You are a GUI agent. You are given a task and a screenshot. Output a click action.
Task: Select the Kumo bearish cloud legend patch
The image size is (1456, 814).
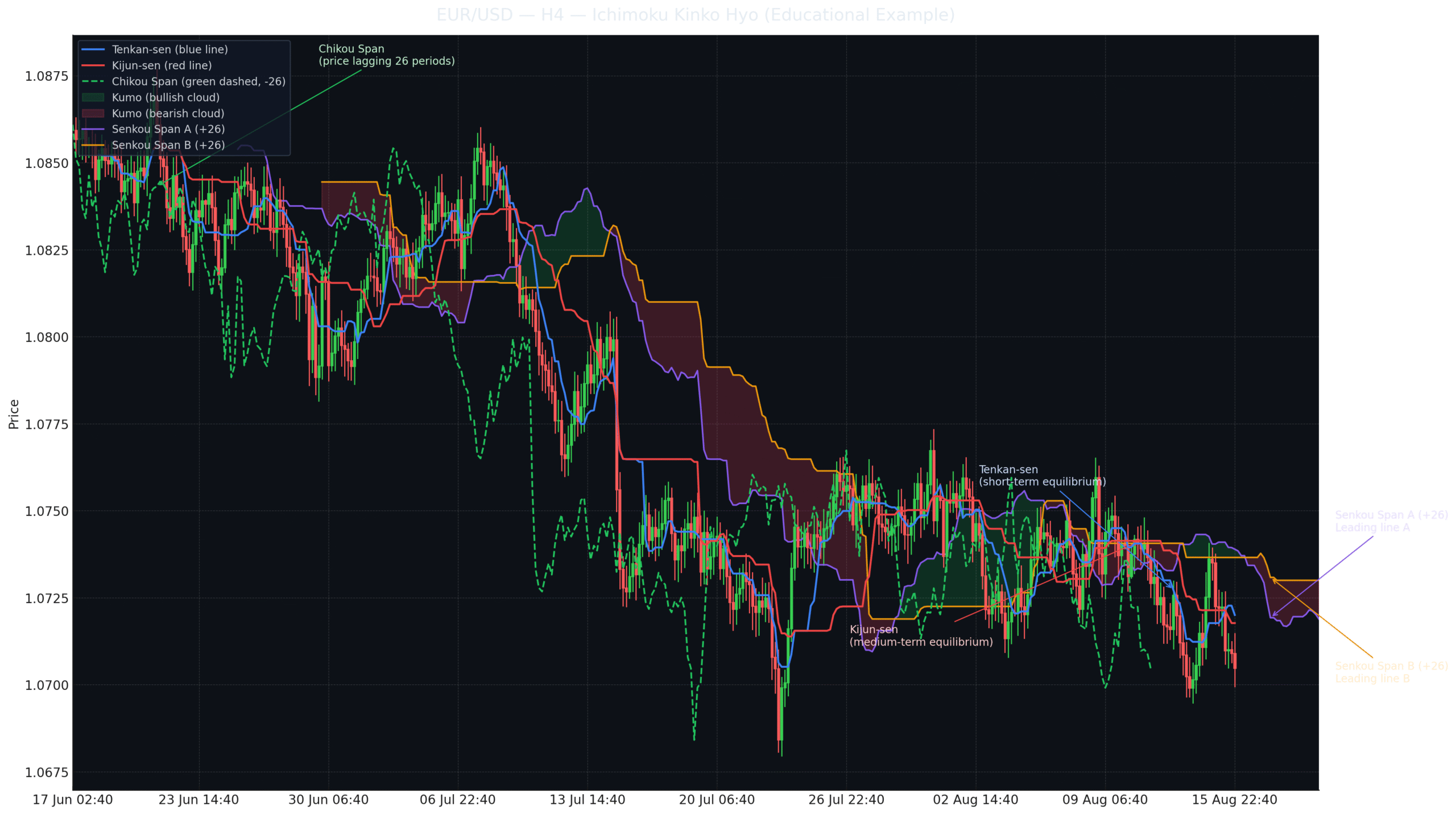point(94,113)
